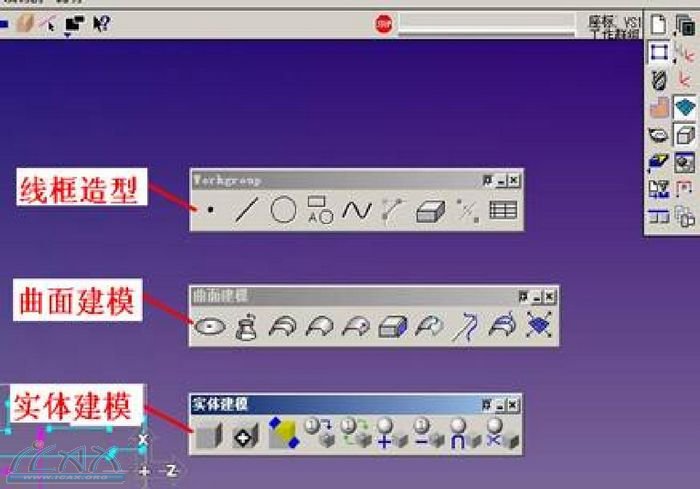Screen dimensions: 700x489
Task: Click the red bracket icon on right toolbar
Action: click(684, 189)
